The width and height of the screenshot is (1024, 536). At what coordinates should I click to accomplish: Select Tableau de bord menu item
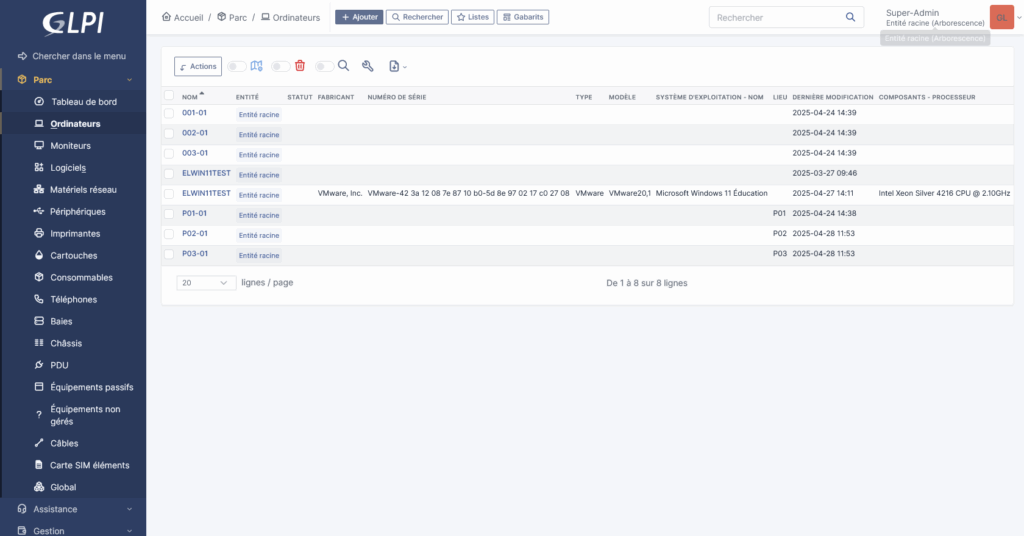[83, 101]
